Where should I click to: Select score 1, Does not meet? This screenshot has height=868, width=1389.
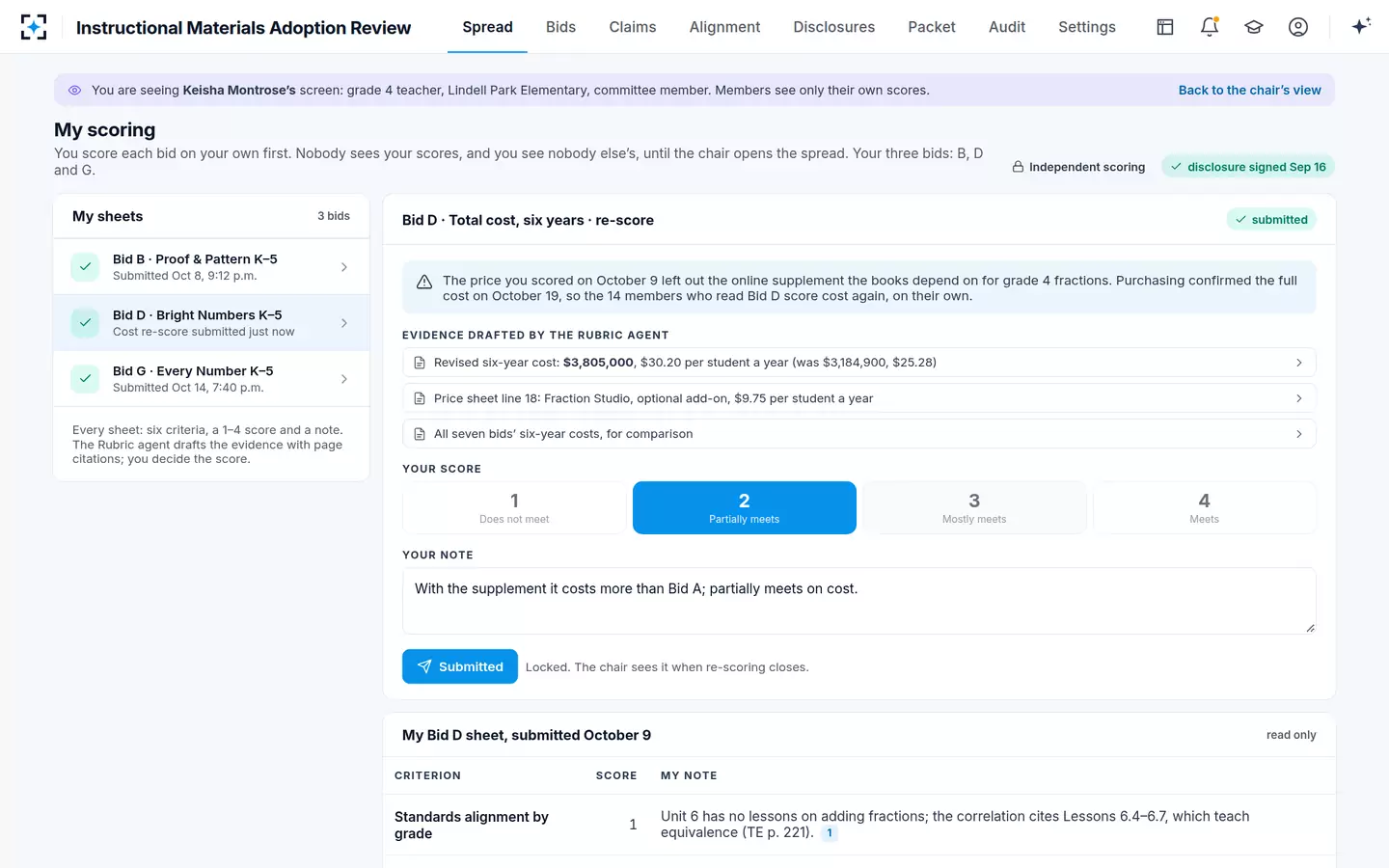coord(514,507)
